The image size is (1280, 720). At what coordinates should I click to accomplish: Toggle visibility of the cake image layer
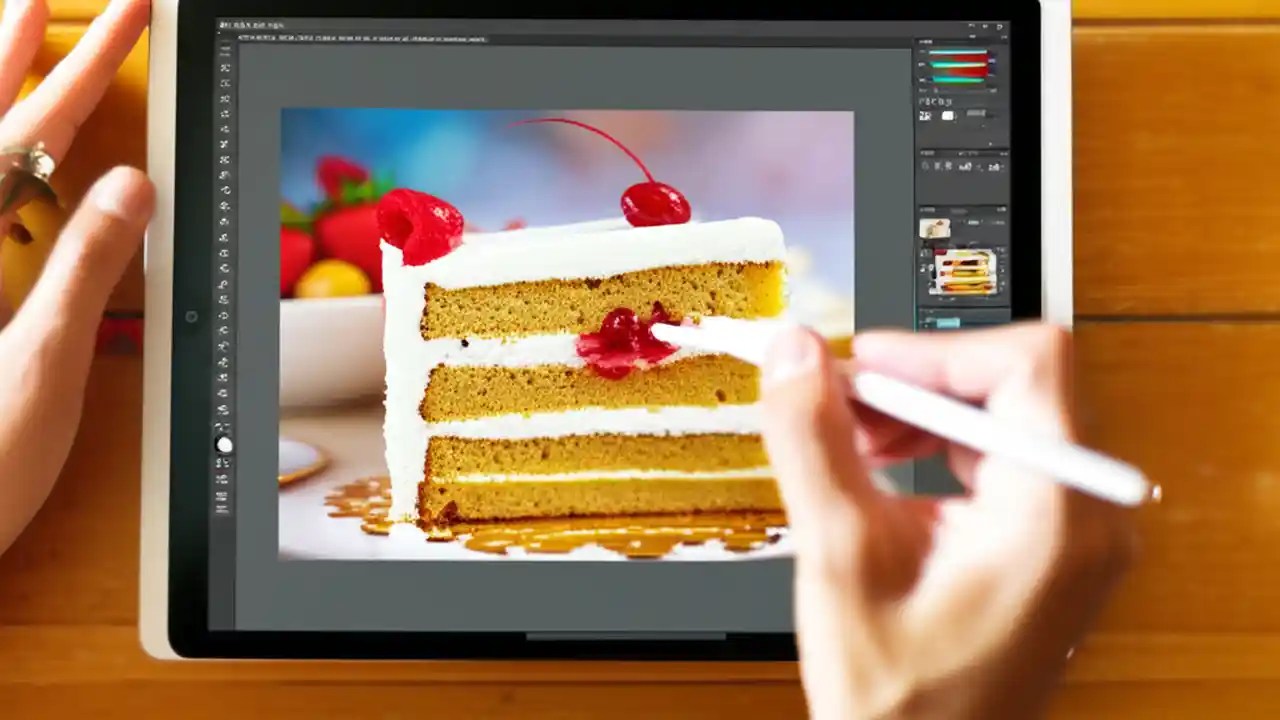pyautogui.click(x=925, y=265)
